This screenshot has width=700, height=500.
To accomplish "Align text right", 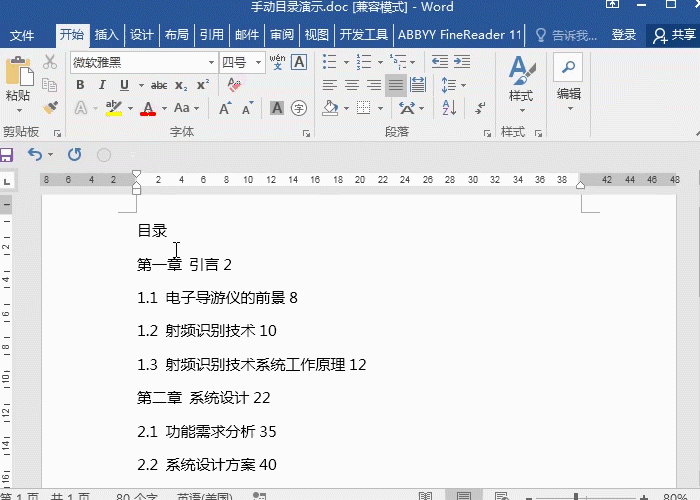I will click(374, 85).
